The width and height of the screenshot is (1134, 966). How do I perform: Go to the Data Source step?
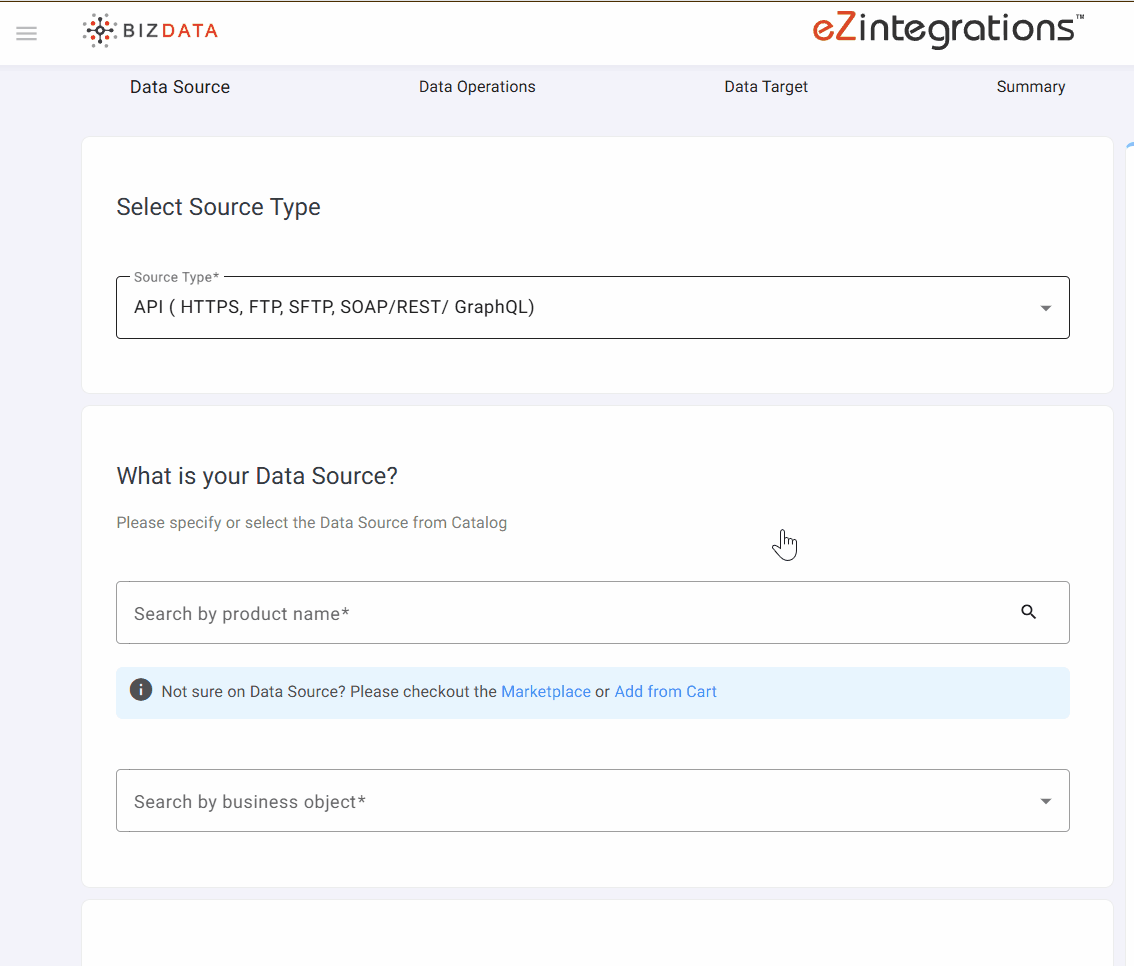(180, 87)
